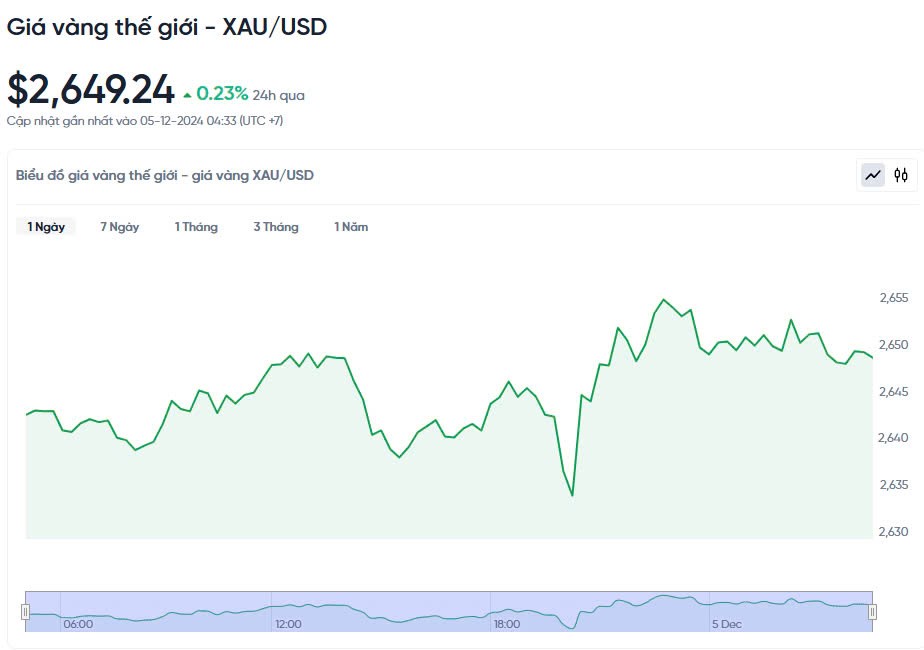924x650 pixels.
Task: Click the 0.23% change percentage
Action: click(x=222, y=94)
